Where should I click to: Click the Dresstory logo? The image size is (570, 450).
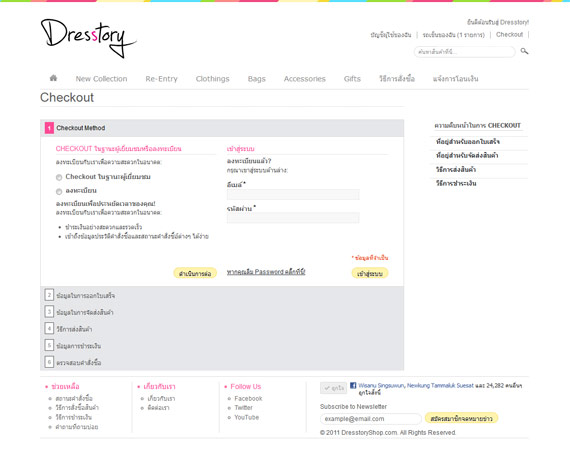(x=88, y=38)
